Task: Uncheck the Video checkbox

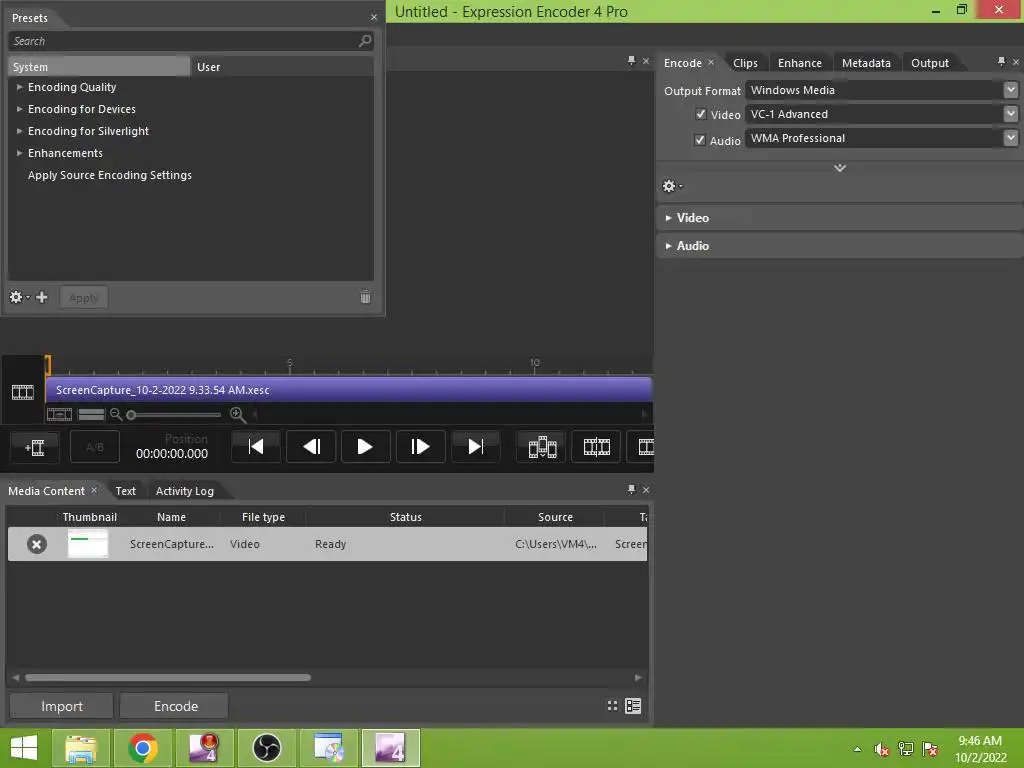Action: coord(701,114)
